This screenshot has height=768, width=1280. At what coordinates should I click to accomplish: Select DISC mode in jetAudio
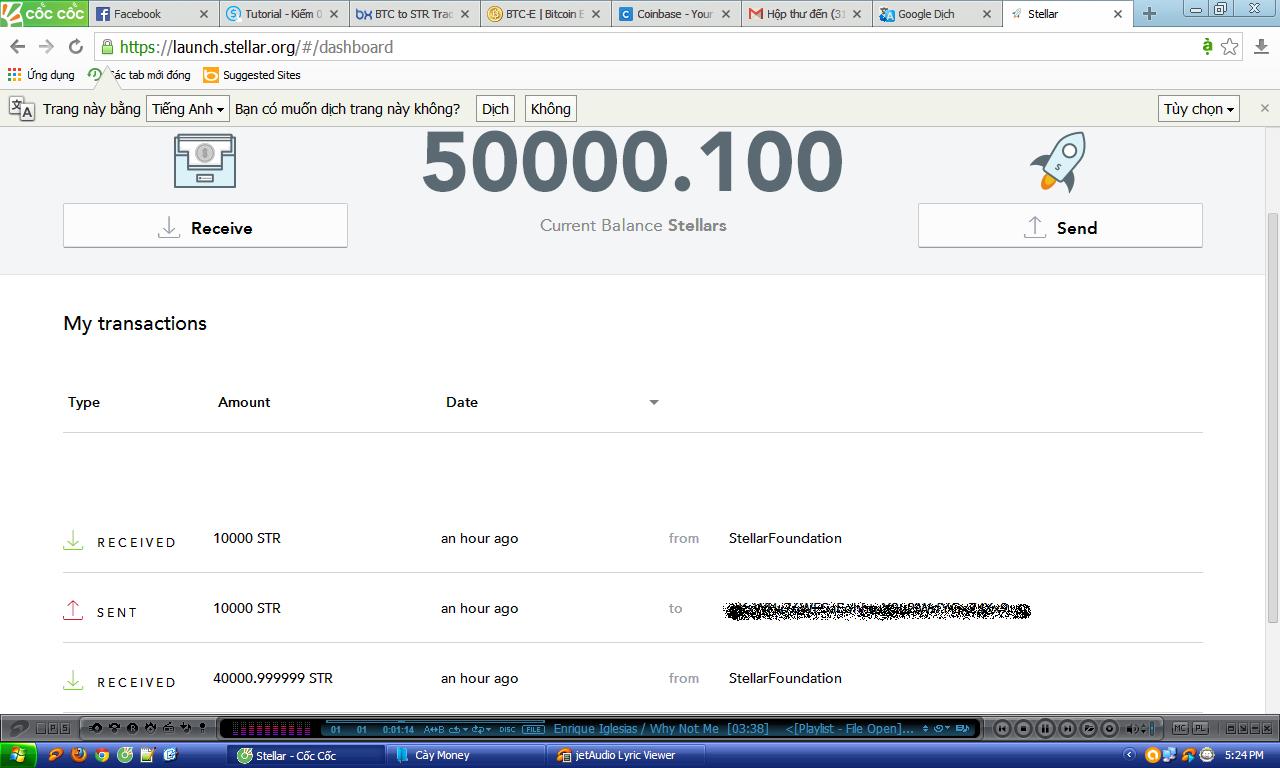[x=507, y=729]
